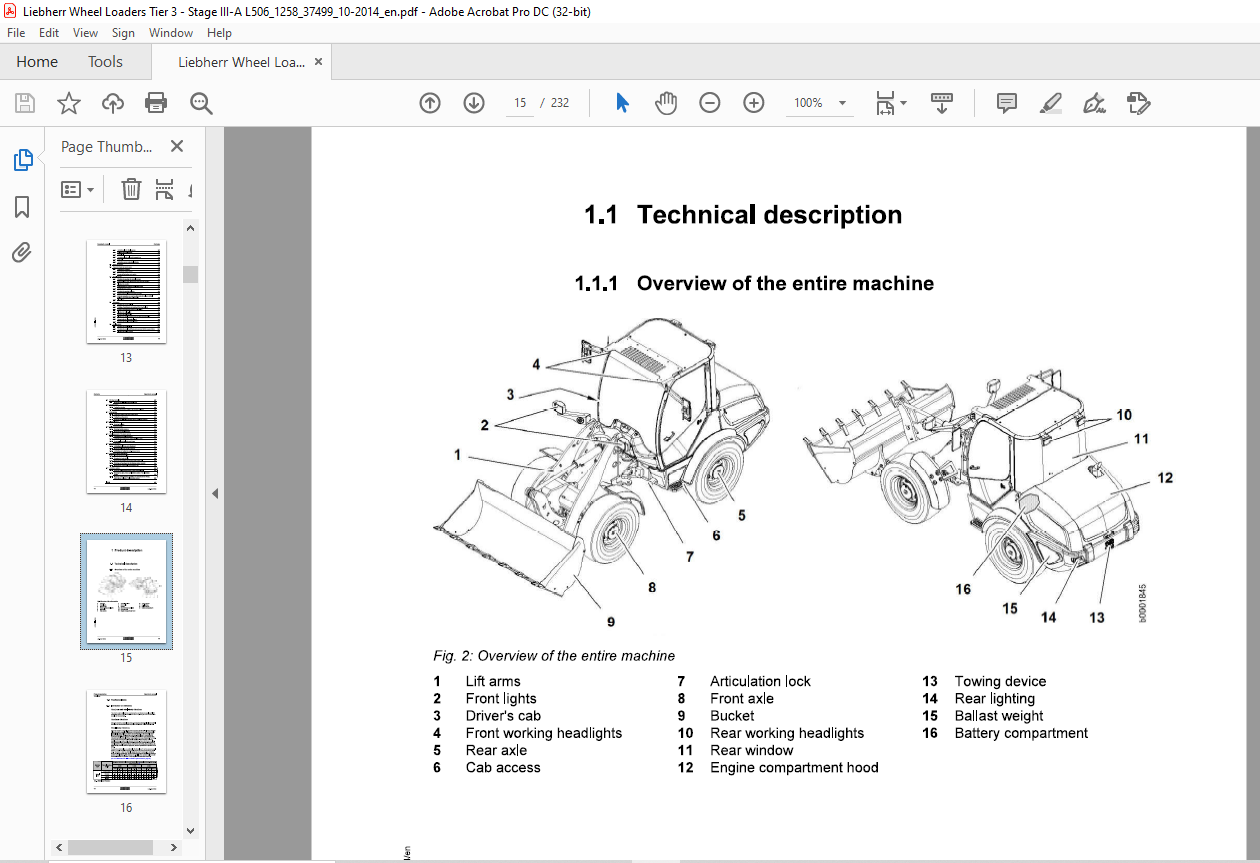
Task: Activate the Hand pan tool
Action: coord(666,103)
